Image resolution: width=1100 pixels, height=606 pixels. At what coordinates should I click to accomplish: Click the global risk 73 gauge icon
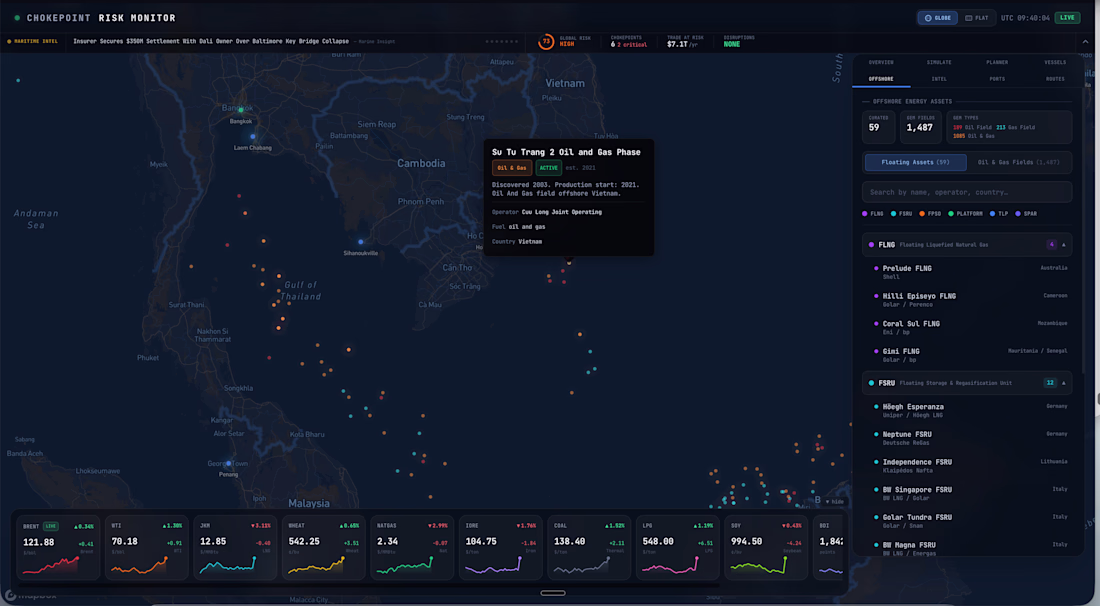[545, 41]
